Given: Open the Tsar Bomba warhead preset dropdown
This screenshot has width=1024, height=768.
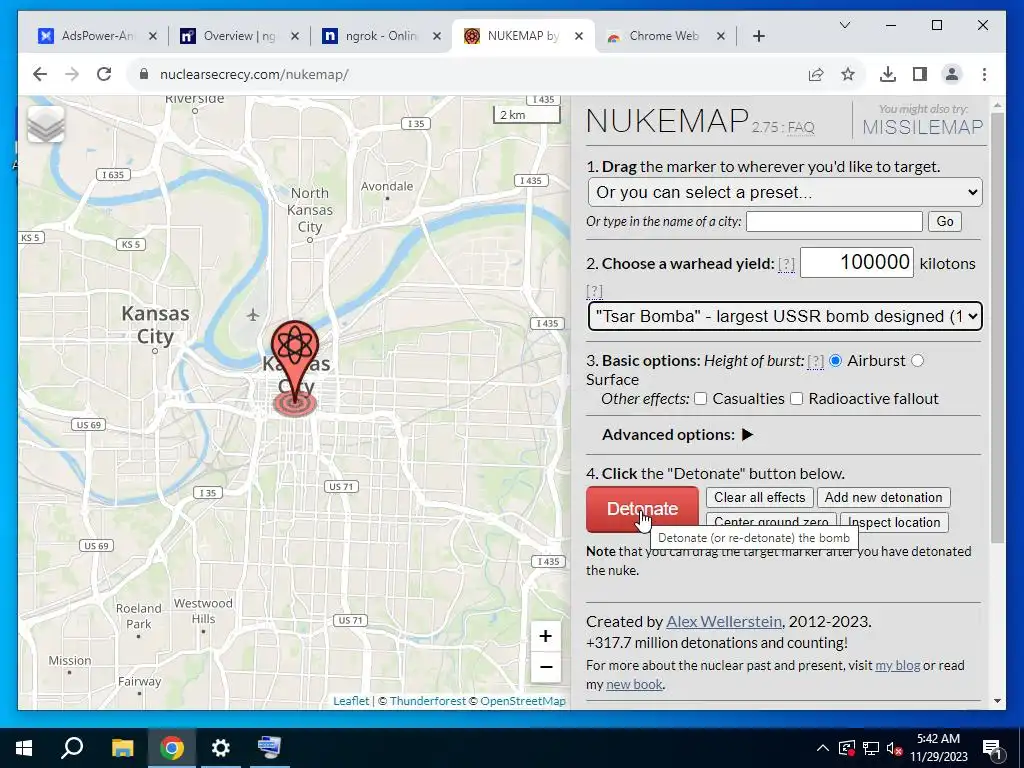Looking at the screenshot, I should pos(785,316).
